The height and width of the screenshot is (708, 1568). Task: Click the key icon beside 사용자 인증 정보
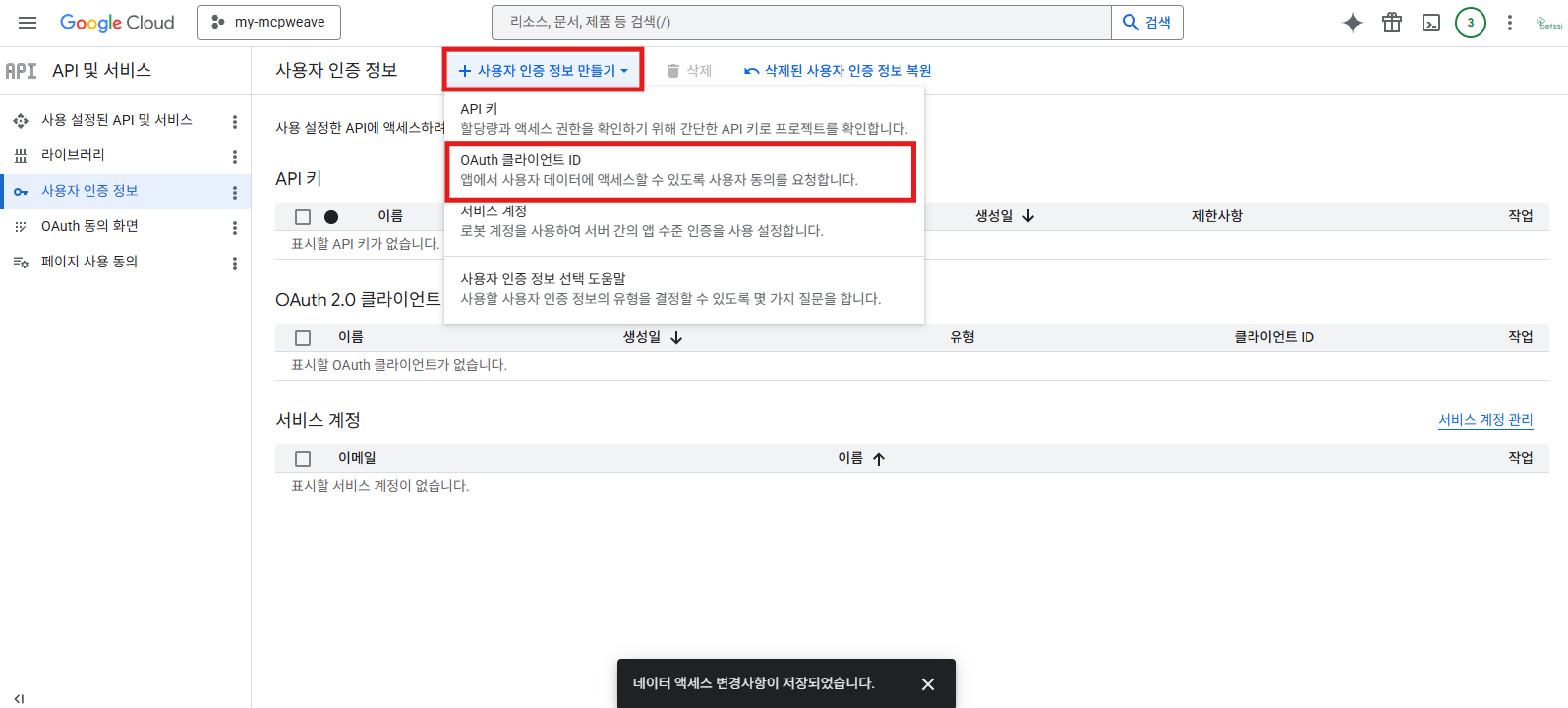(21, 192)
